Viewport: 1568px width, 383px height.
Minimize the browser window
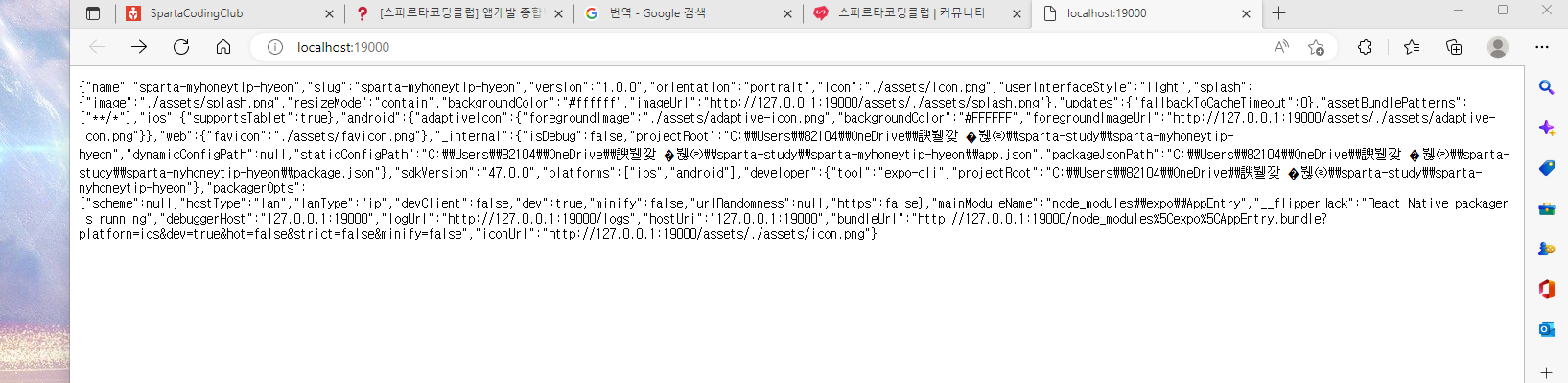click(1459, 10)
